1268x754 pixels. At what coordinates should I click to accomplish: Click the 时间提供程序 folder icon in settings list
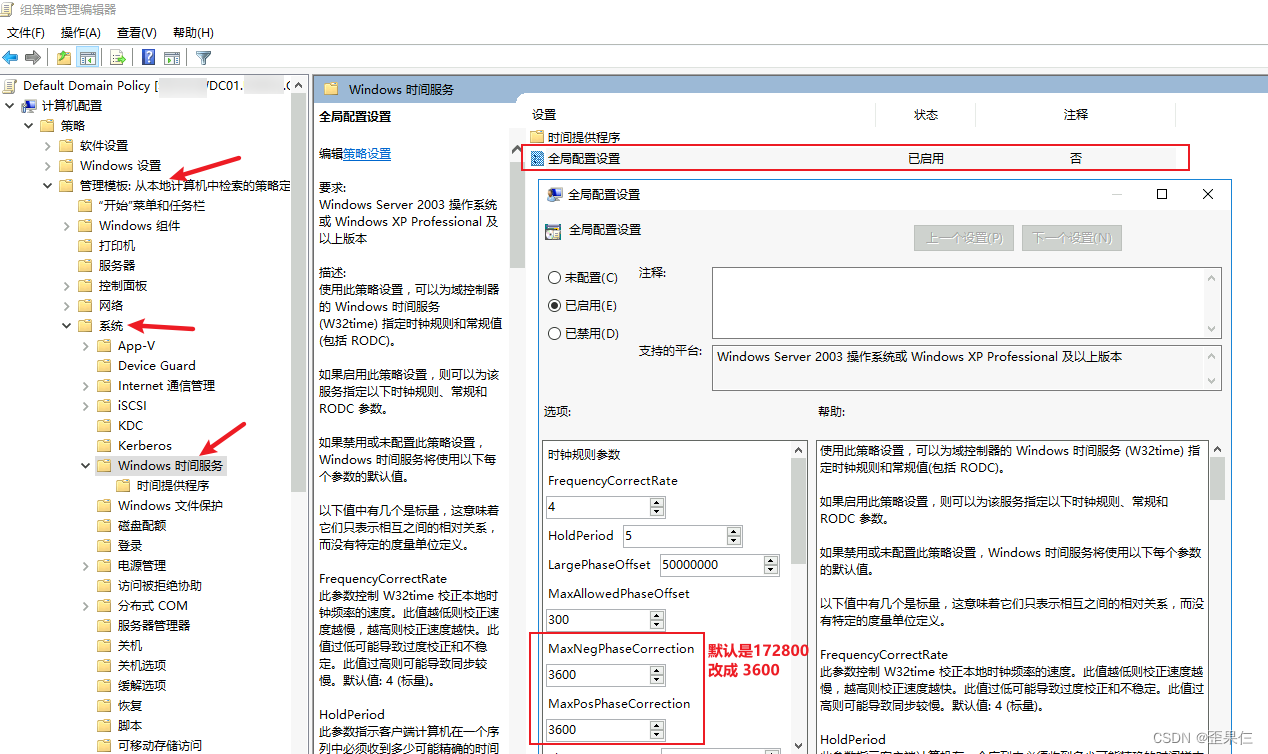pyautogui.click(x=537, y=137)
